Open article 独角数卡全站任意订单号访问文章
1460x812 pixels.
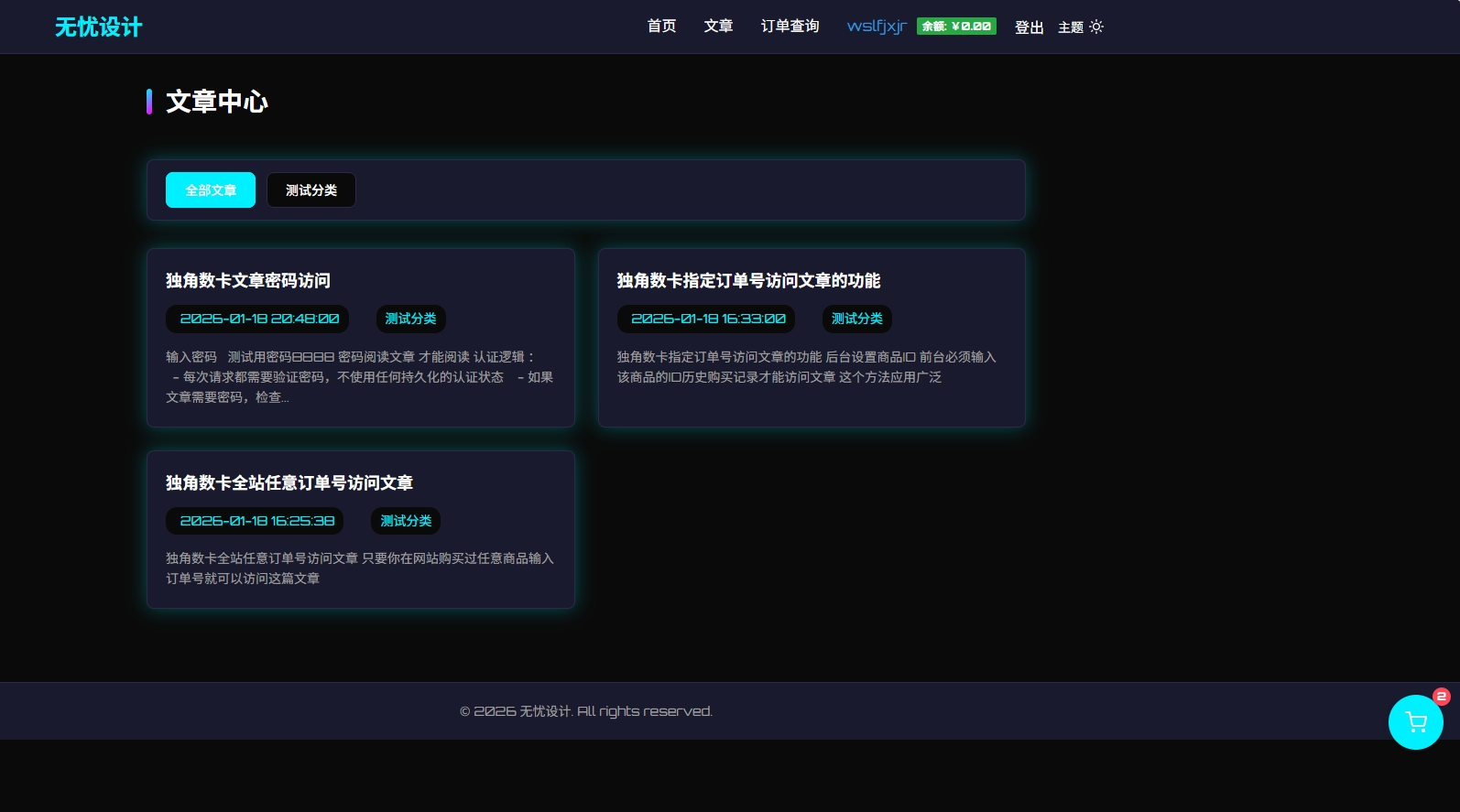pyautogui.click(x=289, y=483)
